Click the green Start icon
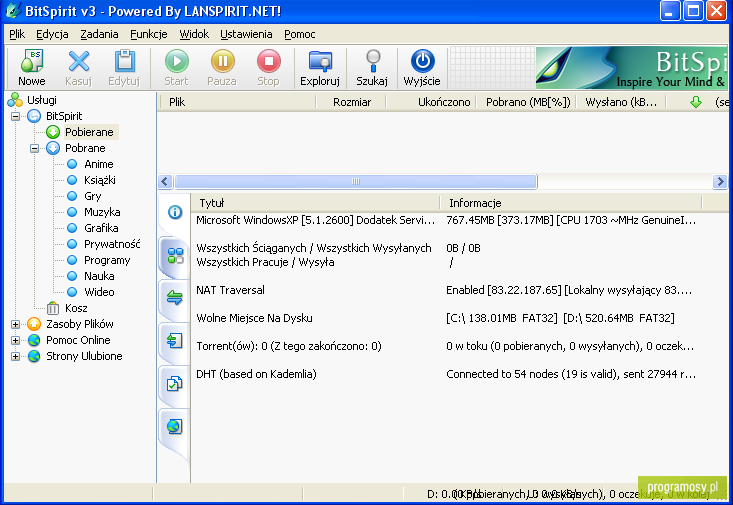 point(176,61)
